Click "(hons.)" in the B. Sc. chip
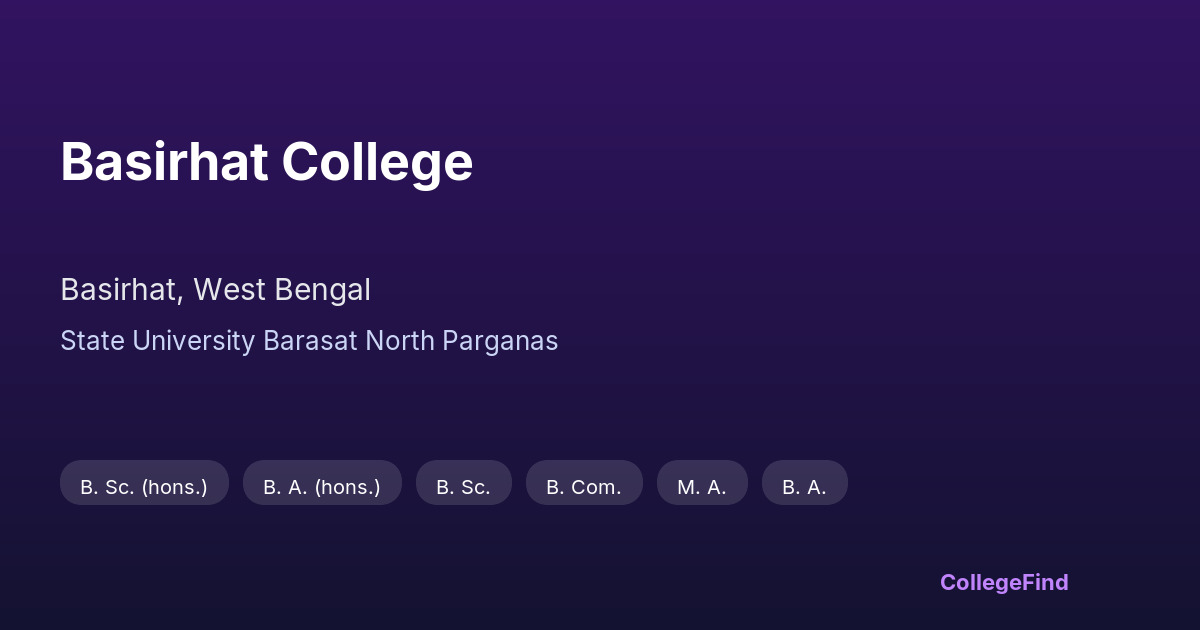The width and height of the screenshot is (1200, 630). click(x=174, y=487)
